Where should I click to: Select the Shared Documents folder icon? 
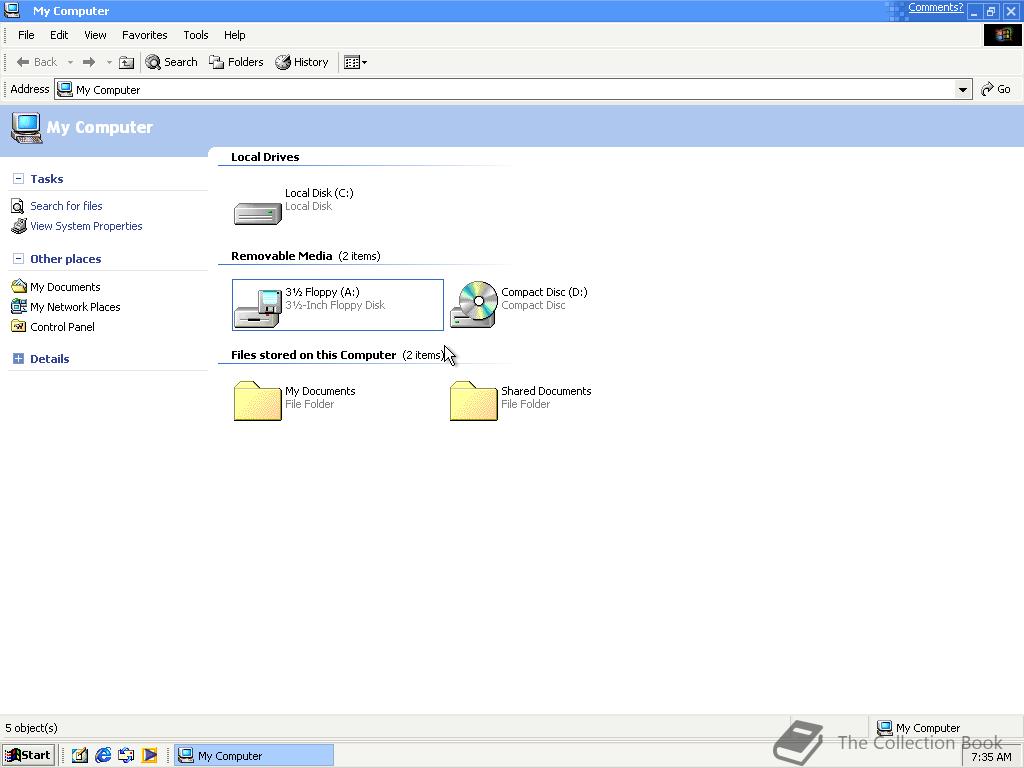click(x=473, y=401)
